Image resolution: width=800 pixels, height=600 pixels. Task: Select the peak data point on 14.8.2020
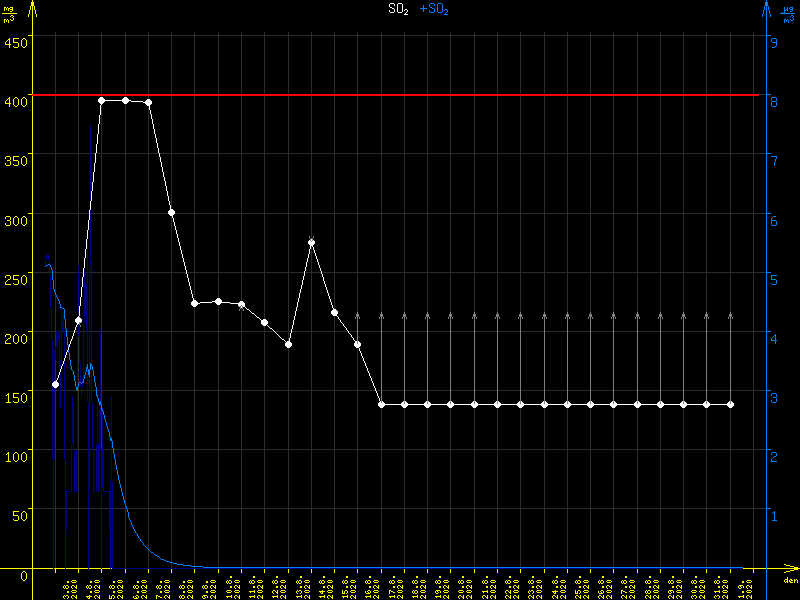pyautogui.click(x=312, y=242)
